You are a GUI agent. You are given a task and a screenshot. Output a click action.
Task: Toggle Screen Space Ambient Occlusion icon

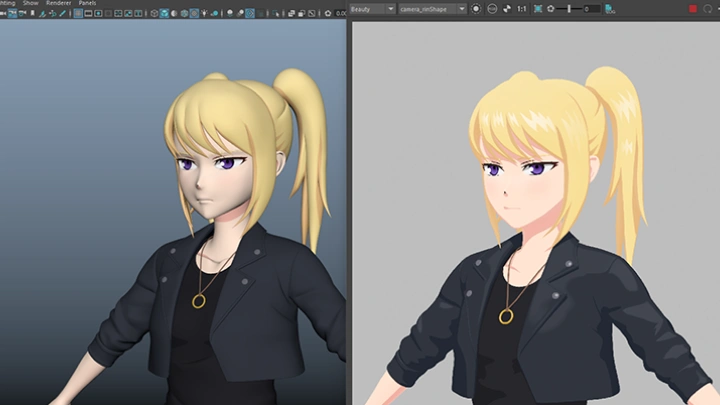click(x=230, y=13)
